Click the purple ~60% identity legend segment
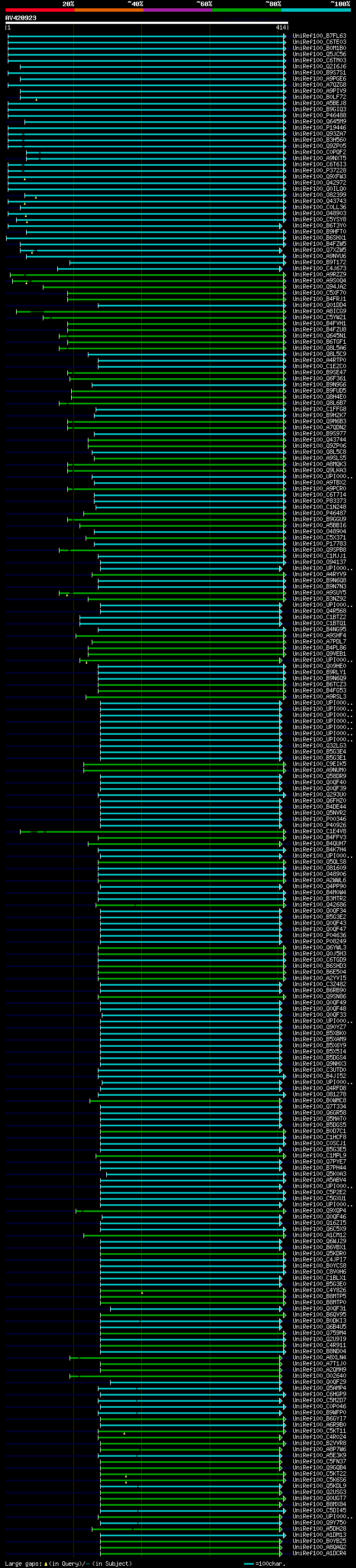The image size is (356, 1568). (177, 10)
